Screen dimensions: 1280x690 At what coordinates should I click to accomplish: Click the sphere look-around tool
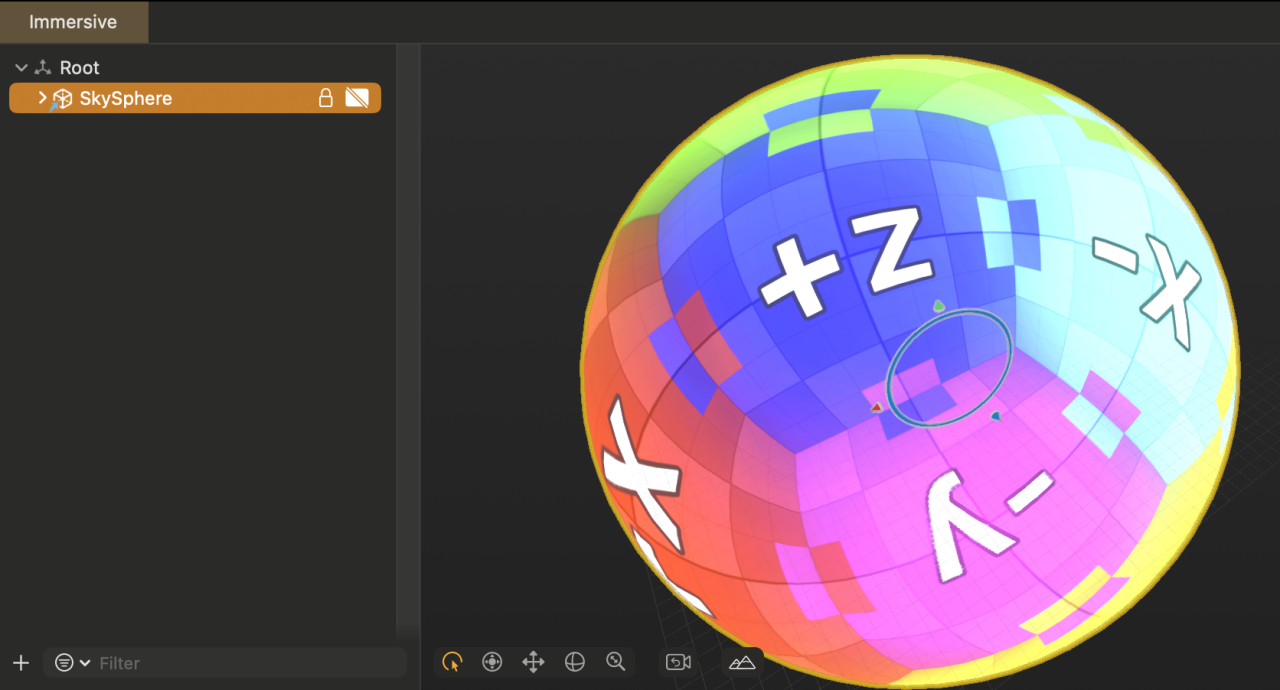point(574,662)
